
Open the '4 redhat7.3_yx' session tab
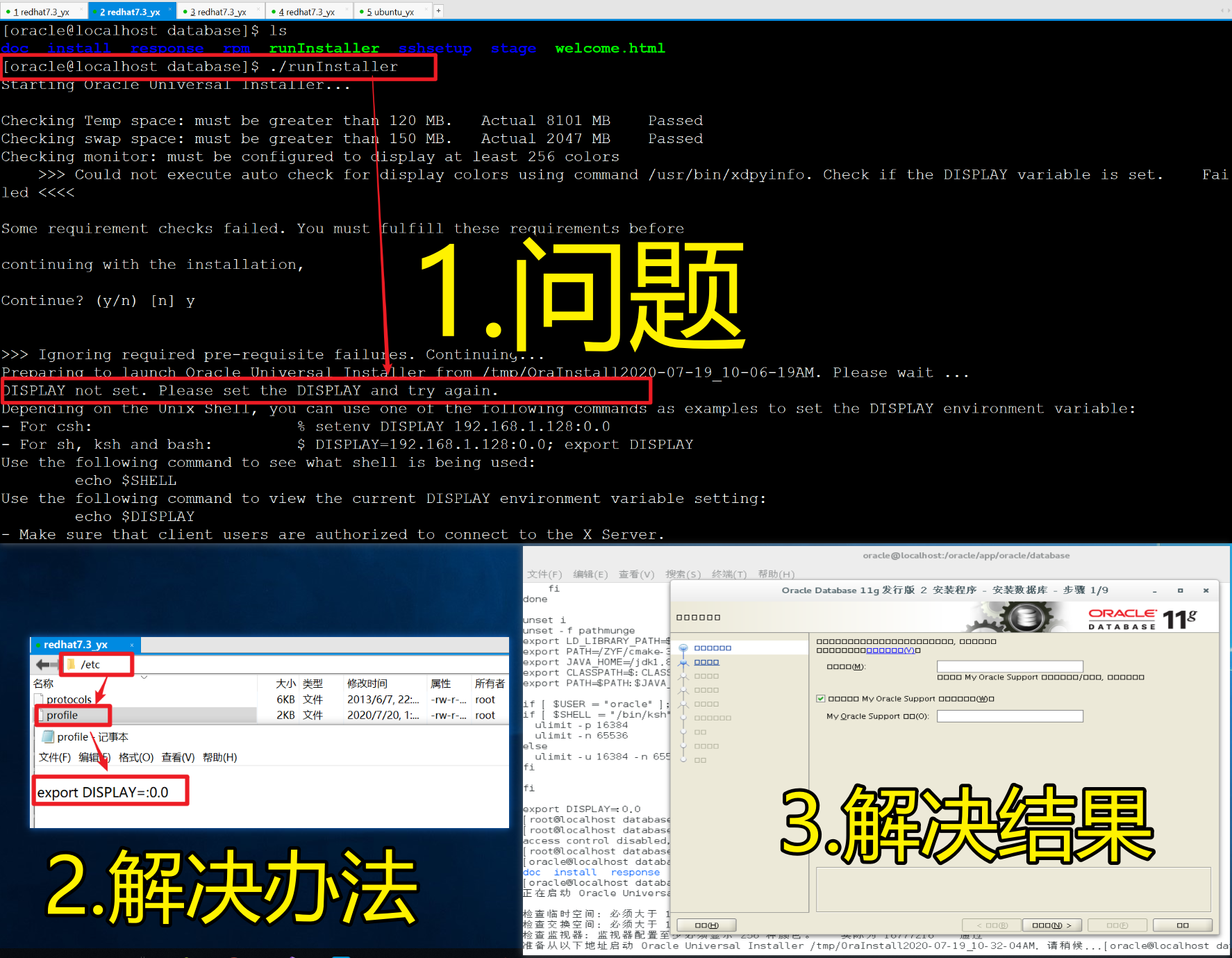point(306,12)
